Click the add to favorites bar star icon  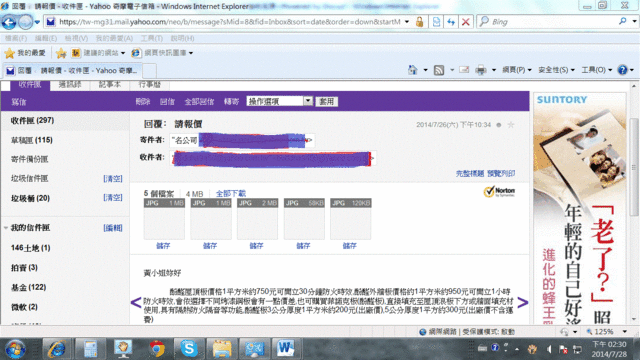point(61,53)
